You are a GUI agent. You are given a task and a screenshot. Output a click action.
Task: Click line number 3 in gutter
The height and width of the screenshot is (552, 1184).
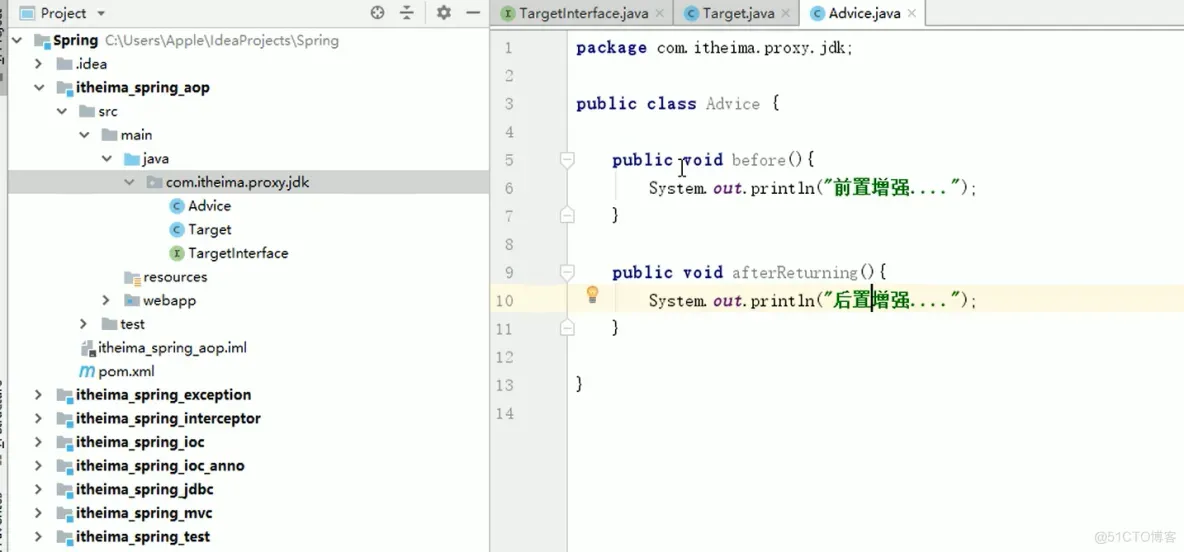[508, 103]
